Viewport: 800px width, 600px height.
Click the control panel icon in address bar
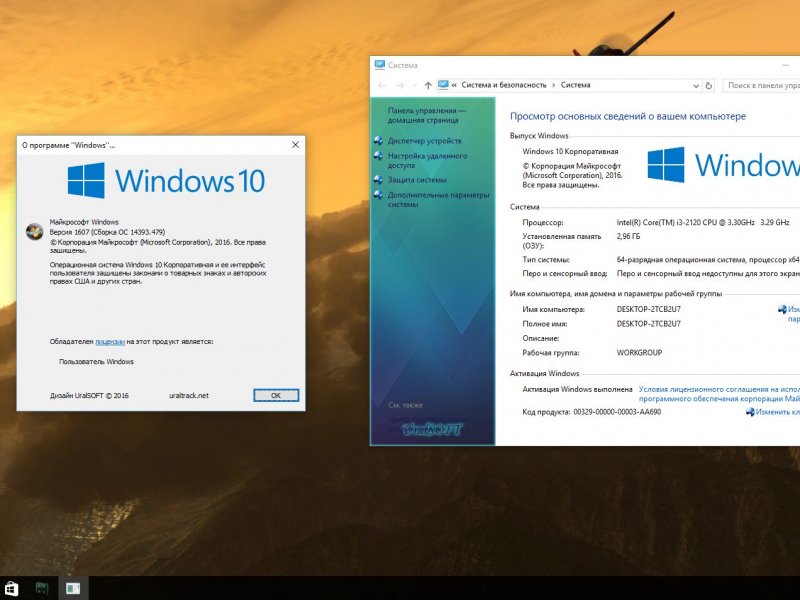(x=443, y=85)
